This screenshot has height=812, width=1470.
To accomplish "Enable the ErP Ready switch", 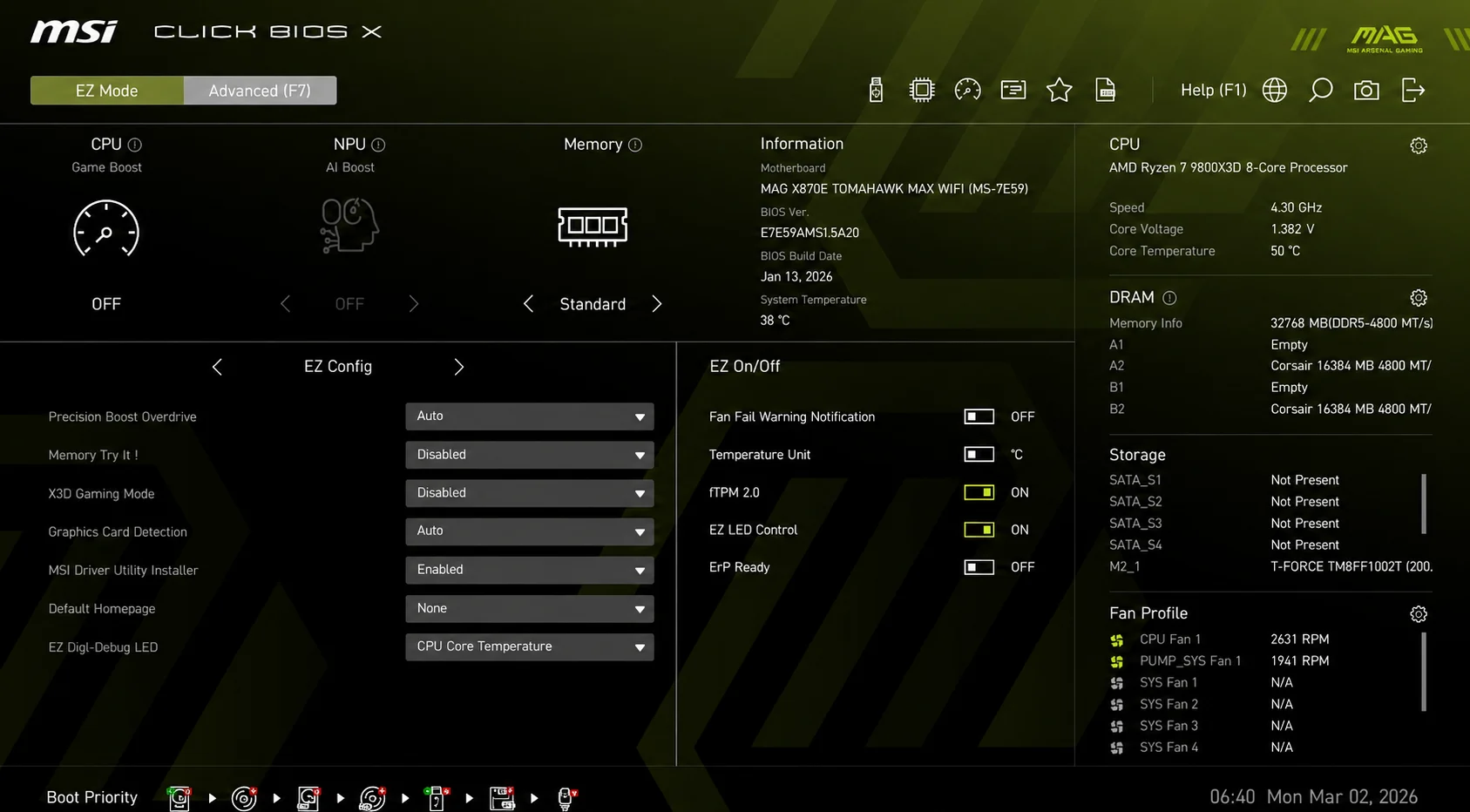I will pyautogui.click(x=979, y=567).
